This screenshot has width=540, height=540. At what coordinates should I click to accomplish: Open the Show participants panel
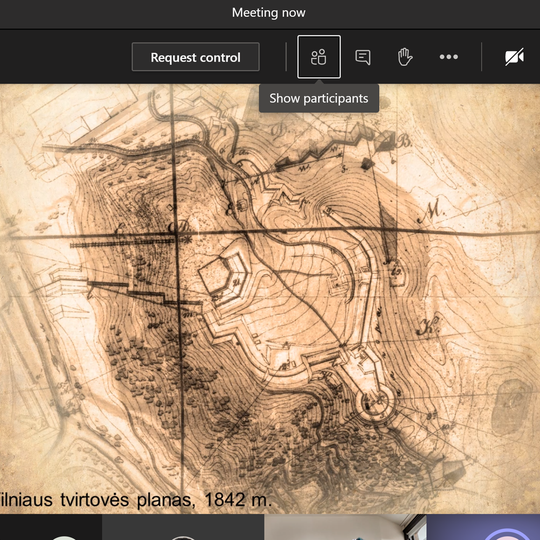[x=319, y=57]
